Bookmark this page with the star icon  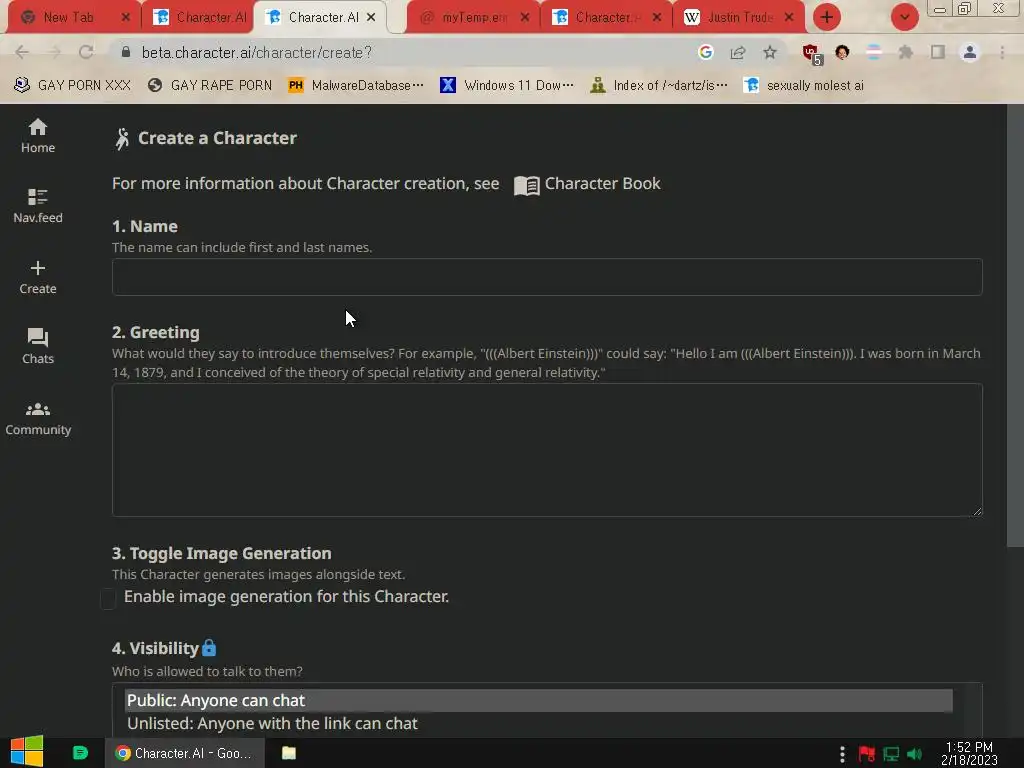pyautogui.click(x=770, y=52)
